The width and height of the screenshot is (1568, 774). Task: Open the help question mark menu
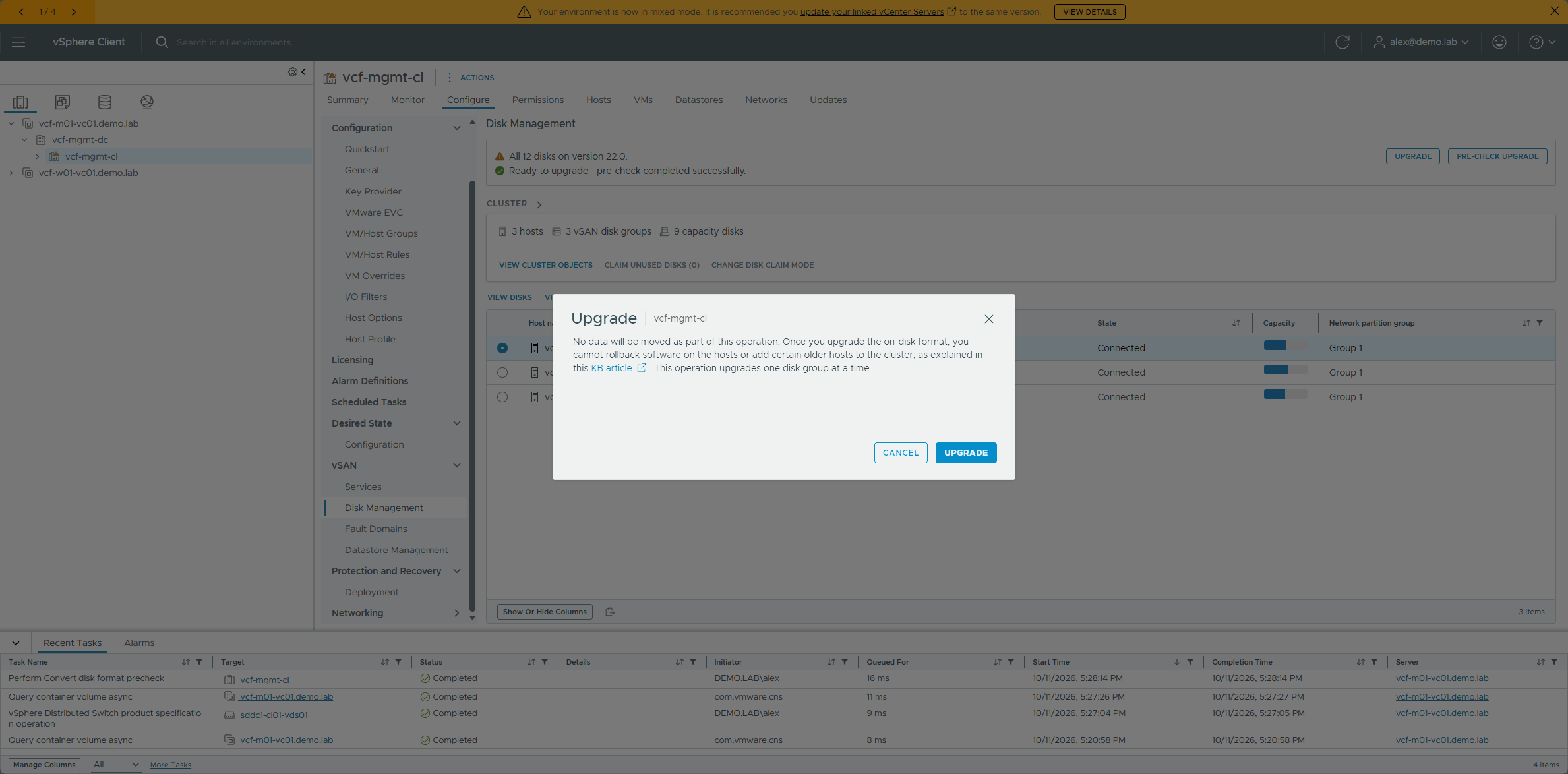1542,42
